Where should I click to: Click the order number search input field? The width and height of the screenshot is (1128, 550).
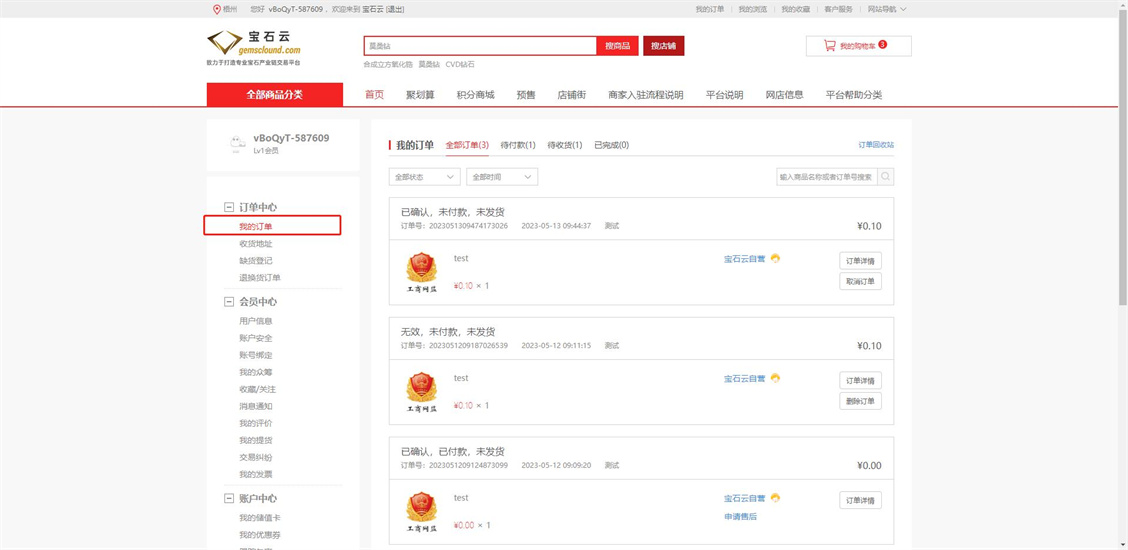[826, 177]
